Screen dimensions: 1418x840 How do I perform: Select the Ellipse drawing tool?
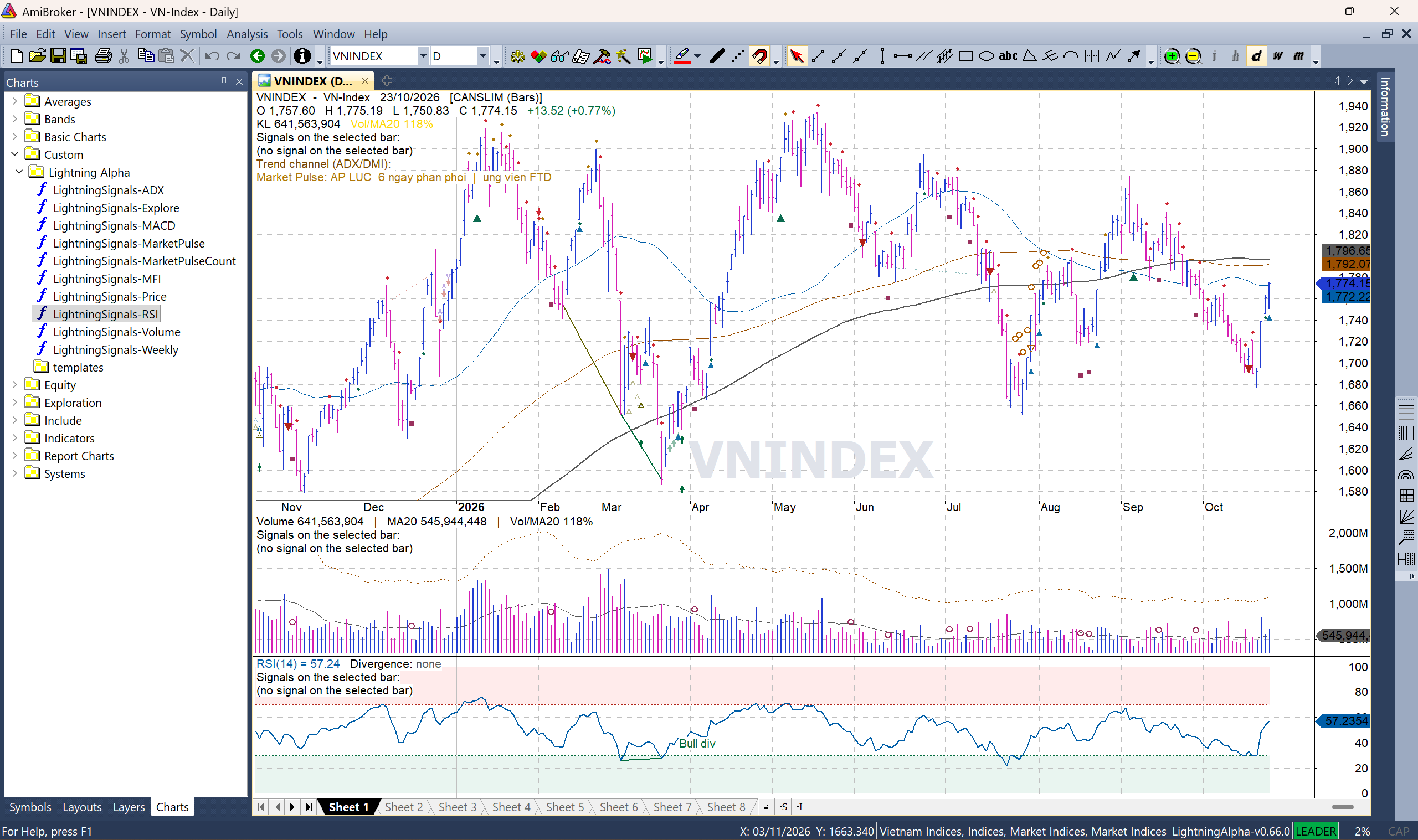coord(986,56)
